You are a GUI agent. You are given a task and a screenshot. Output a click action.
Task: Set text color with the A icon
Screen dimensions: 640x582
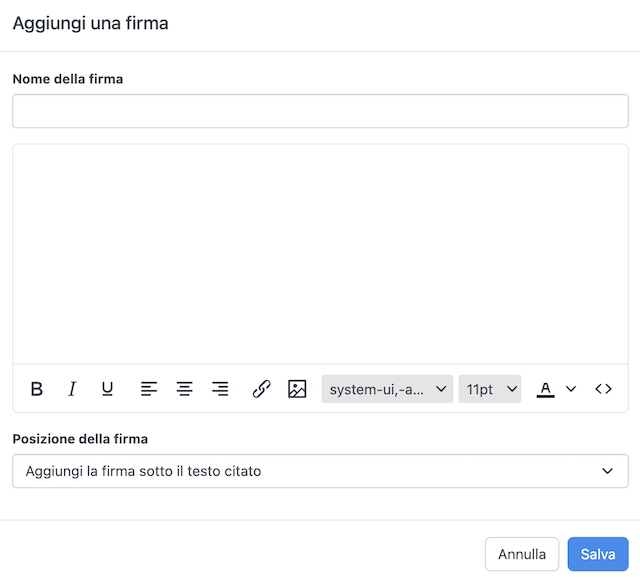coord(545,389)
